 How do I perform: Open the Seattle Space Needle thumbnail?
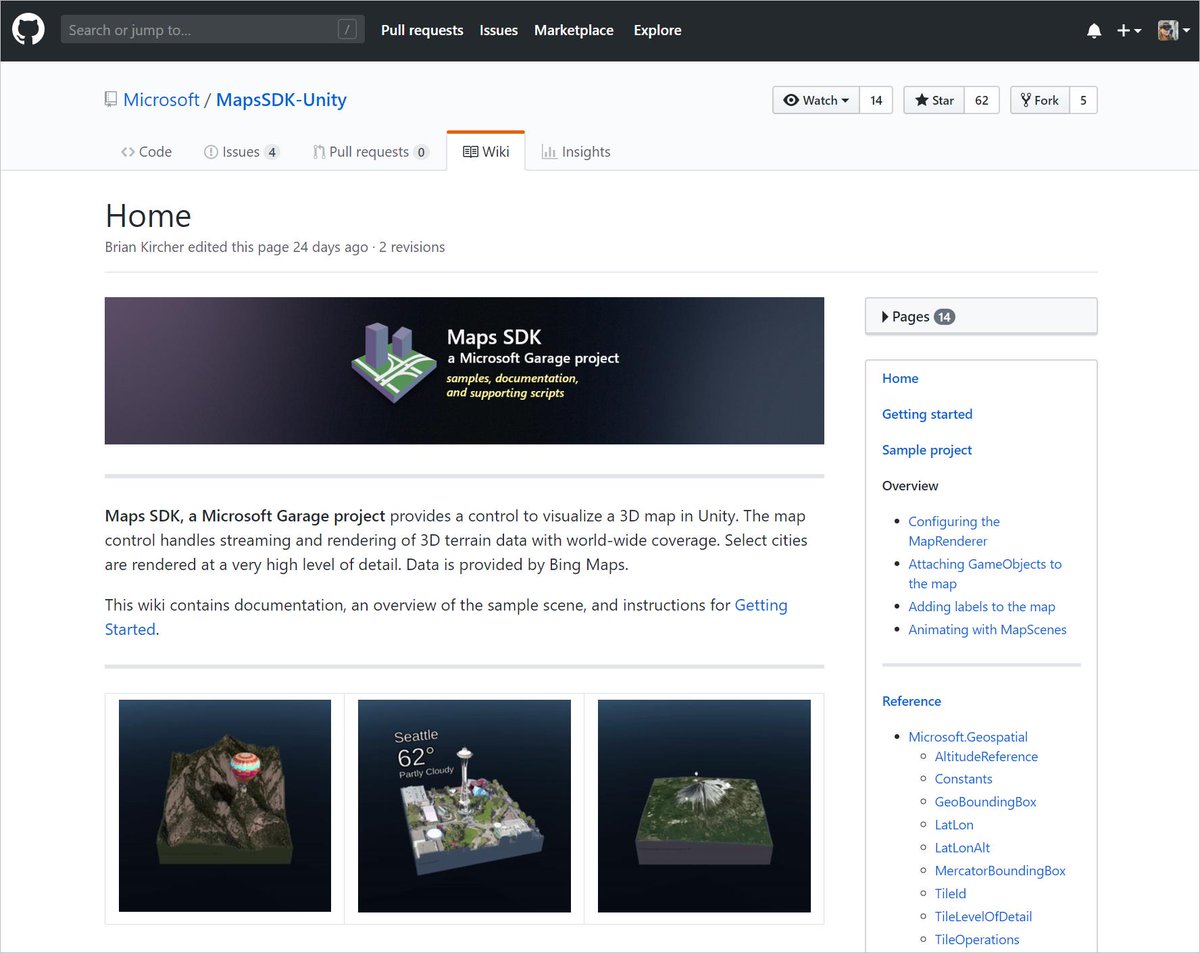464,806
